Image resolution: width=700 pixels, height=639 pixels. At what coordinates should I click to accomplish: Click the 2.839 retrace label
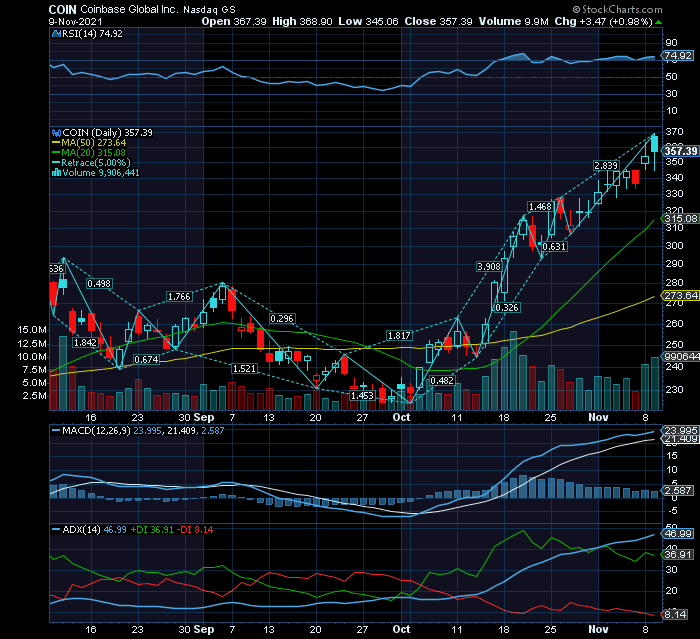(606, 166)
